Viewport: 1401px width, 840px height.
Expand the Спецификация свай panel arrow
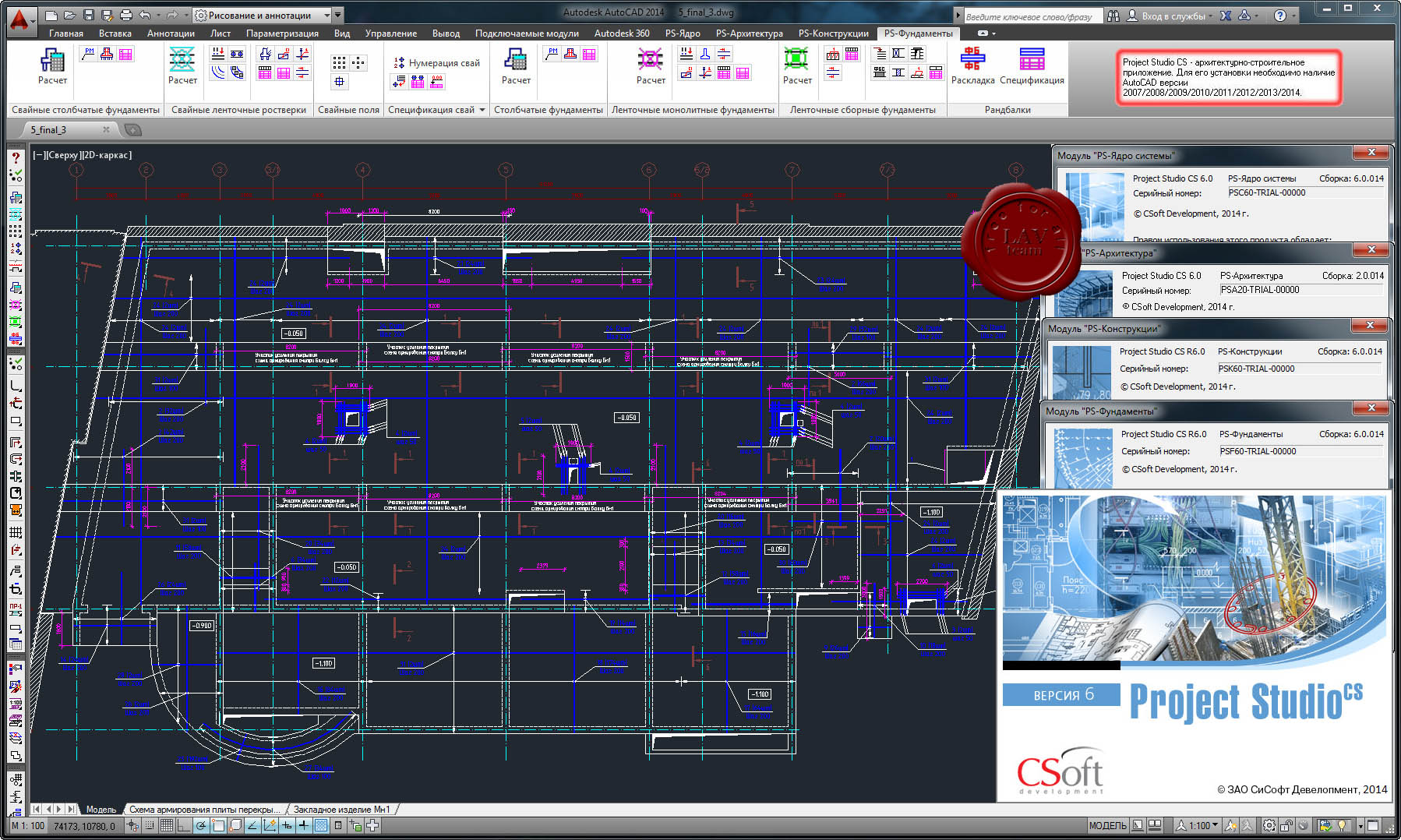coord(482,110)
